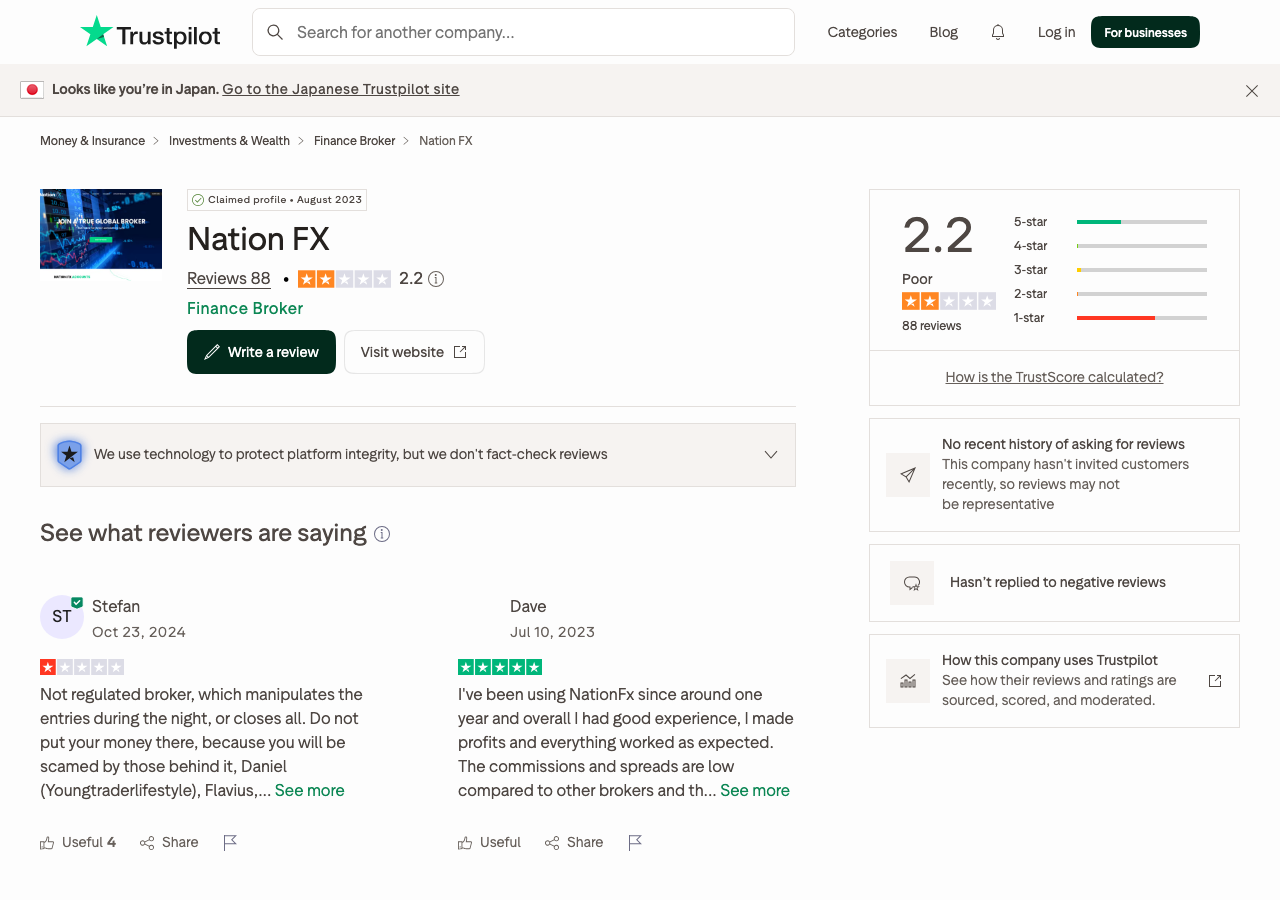Screen dimensions: 1280x900
Task: Share Stefan's review
Action: coord(169,842)
